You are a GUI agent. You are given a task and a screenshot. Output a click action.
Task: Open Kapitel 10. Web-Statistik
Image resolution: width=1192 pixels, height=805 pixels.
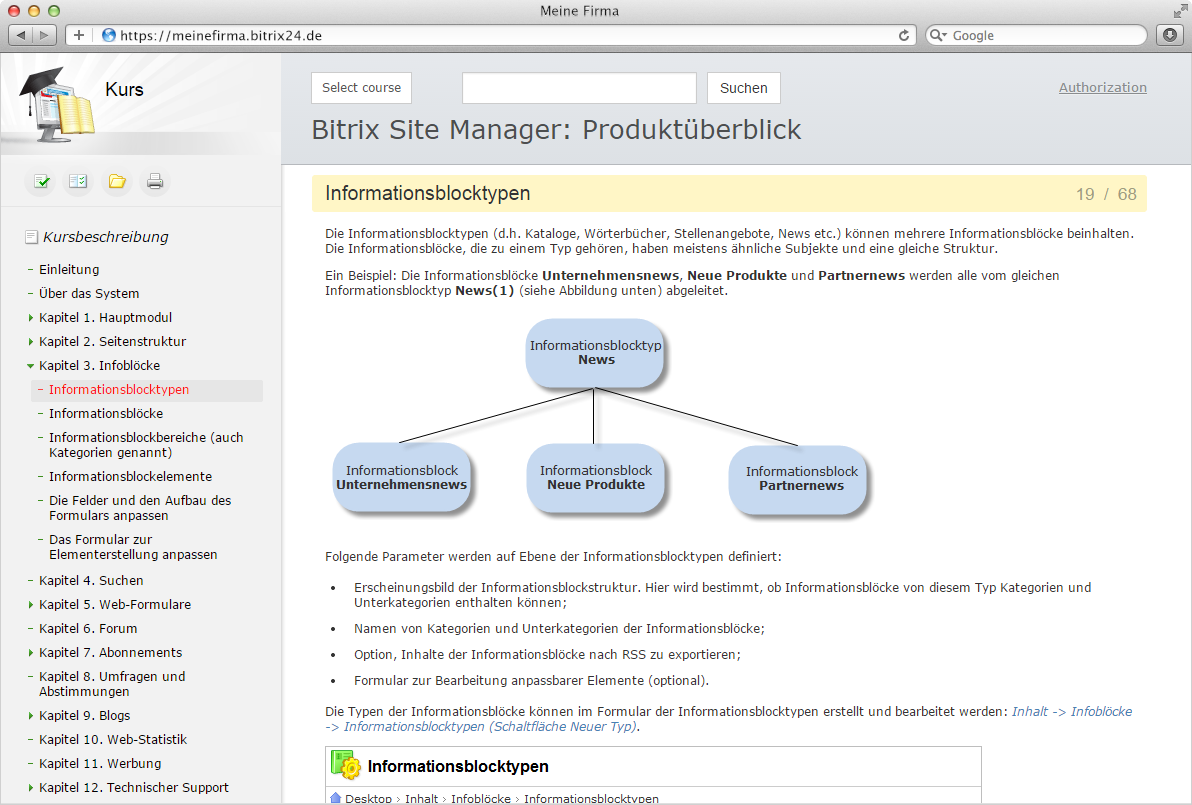(x=113, y=740)
